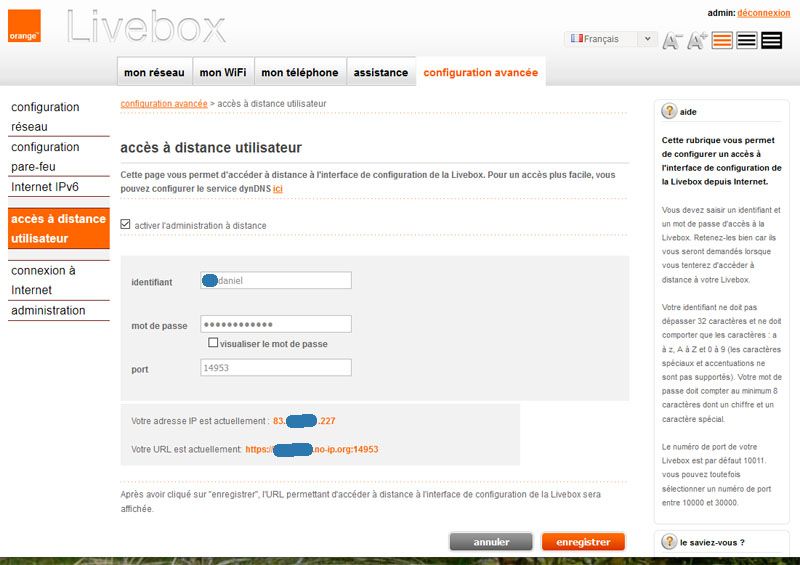
Task: Click the 'identifiant' field label
Action: pyautogui.click(x=152, y=282)
